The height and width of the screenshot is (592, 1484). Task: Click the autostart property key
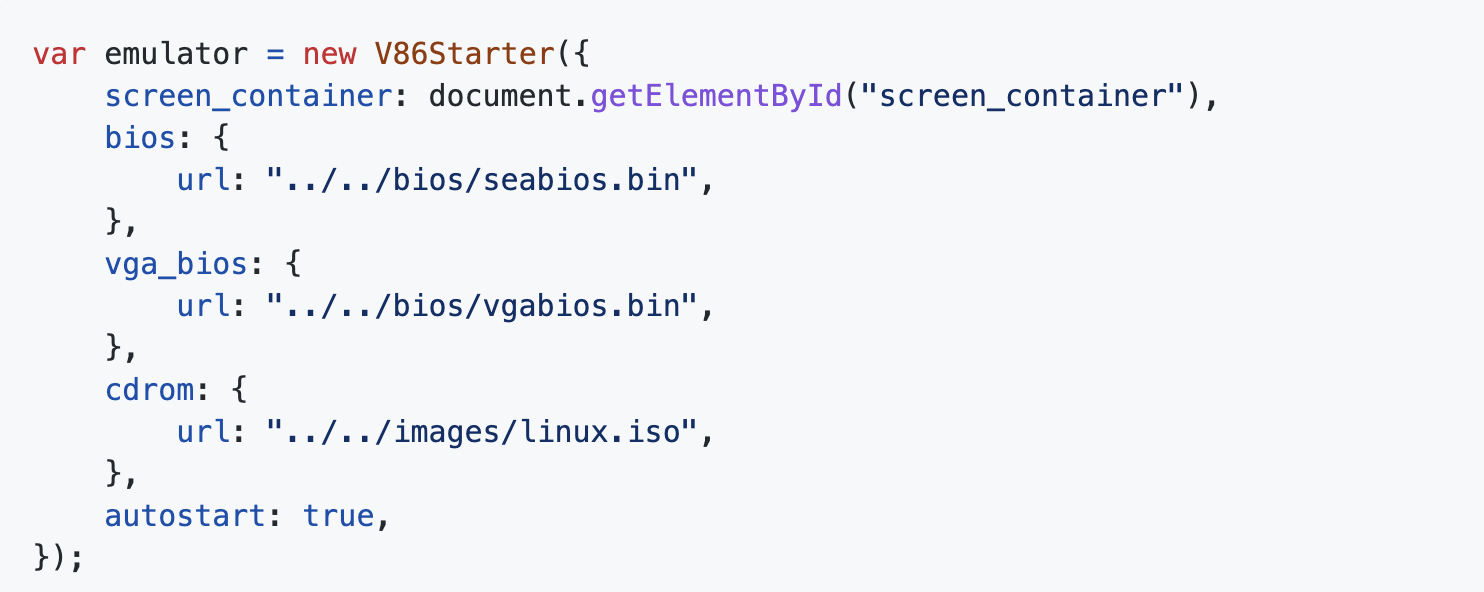pos(186,516)
